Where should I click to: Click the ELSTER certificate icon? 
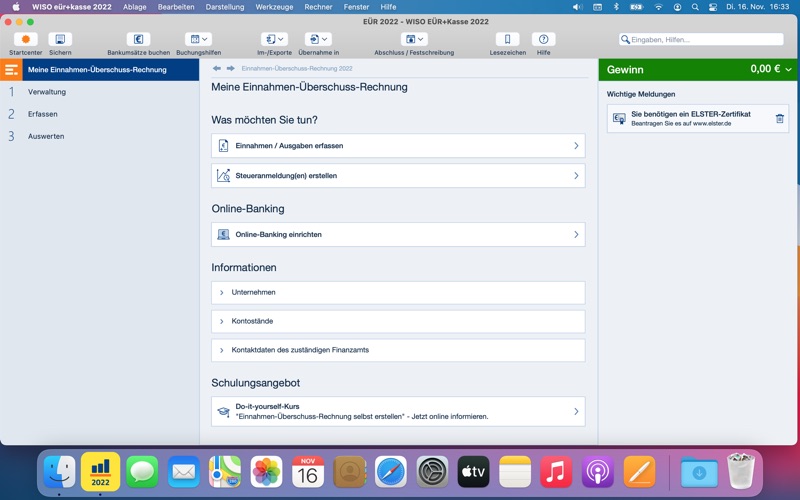click(619, 119)
